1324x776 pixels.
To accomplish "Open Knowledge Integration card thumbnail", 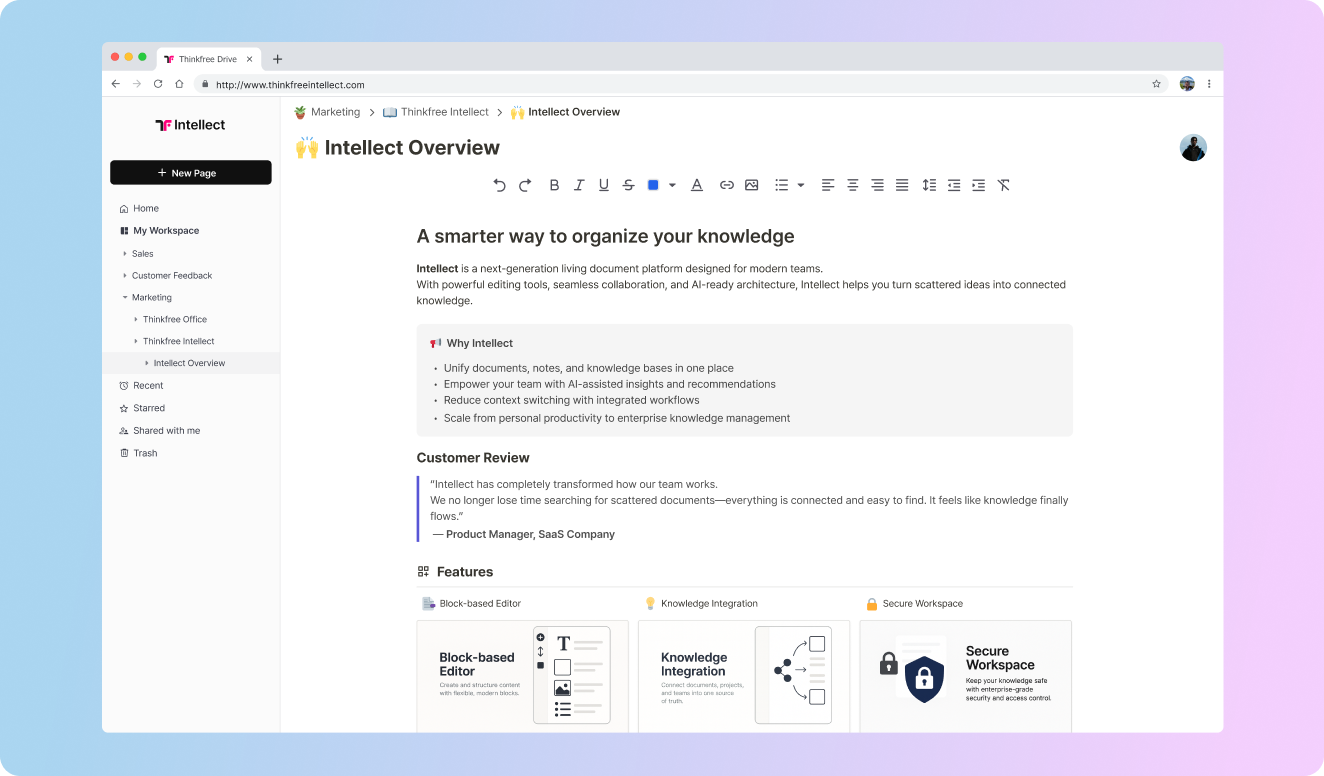I will click(744, 676).
